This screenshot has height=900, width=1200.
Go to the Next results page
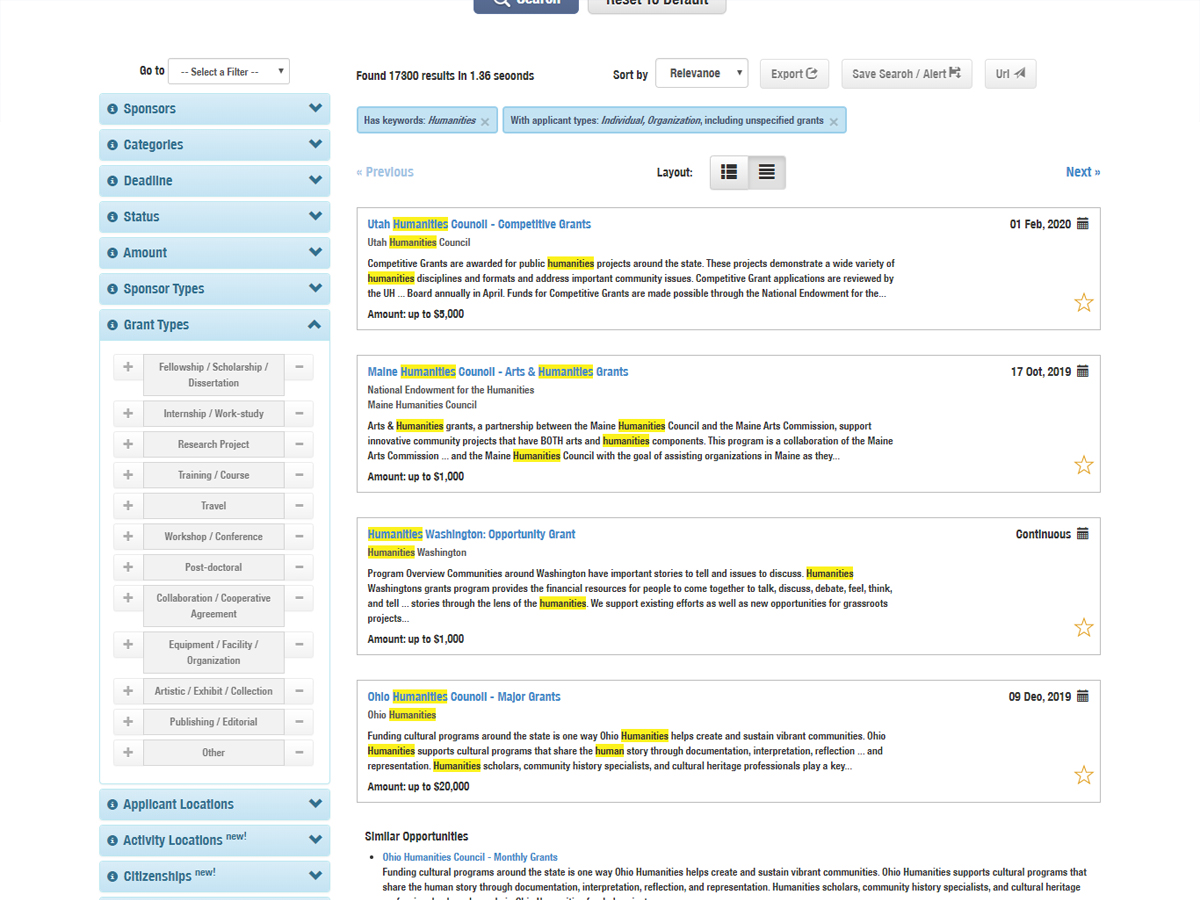click(x=1082, y=172)
